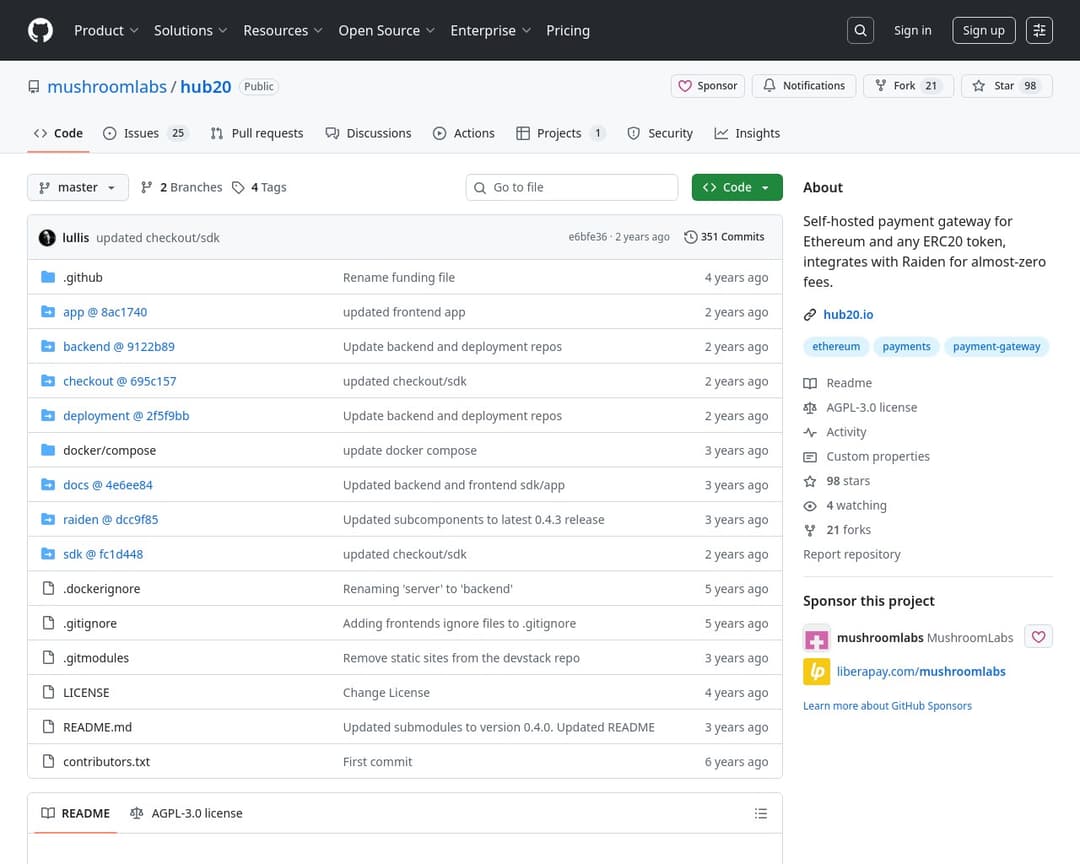
Task: Click the eye icon next to 4 watching
Action: click(x=810, y=506)
